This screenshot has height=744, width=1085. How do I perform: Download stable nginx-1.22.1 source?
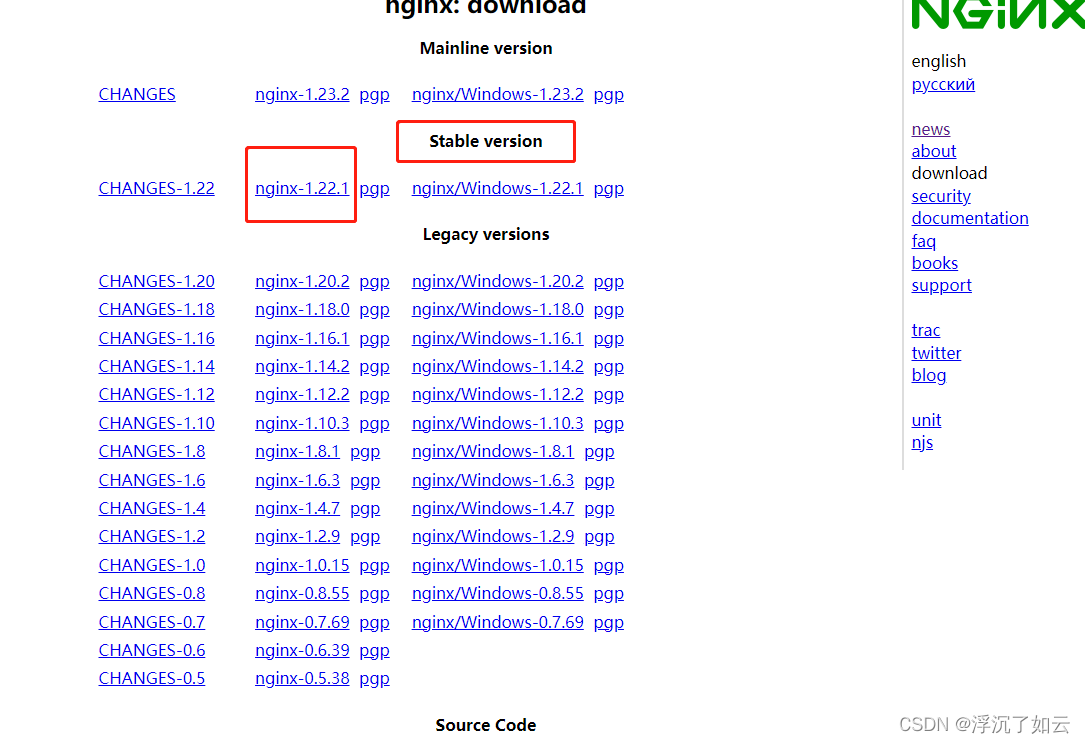[302, 188]
